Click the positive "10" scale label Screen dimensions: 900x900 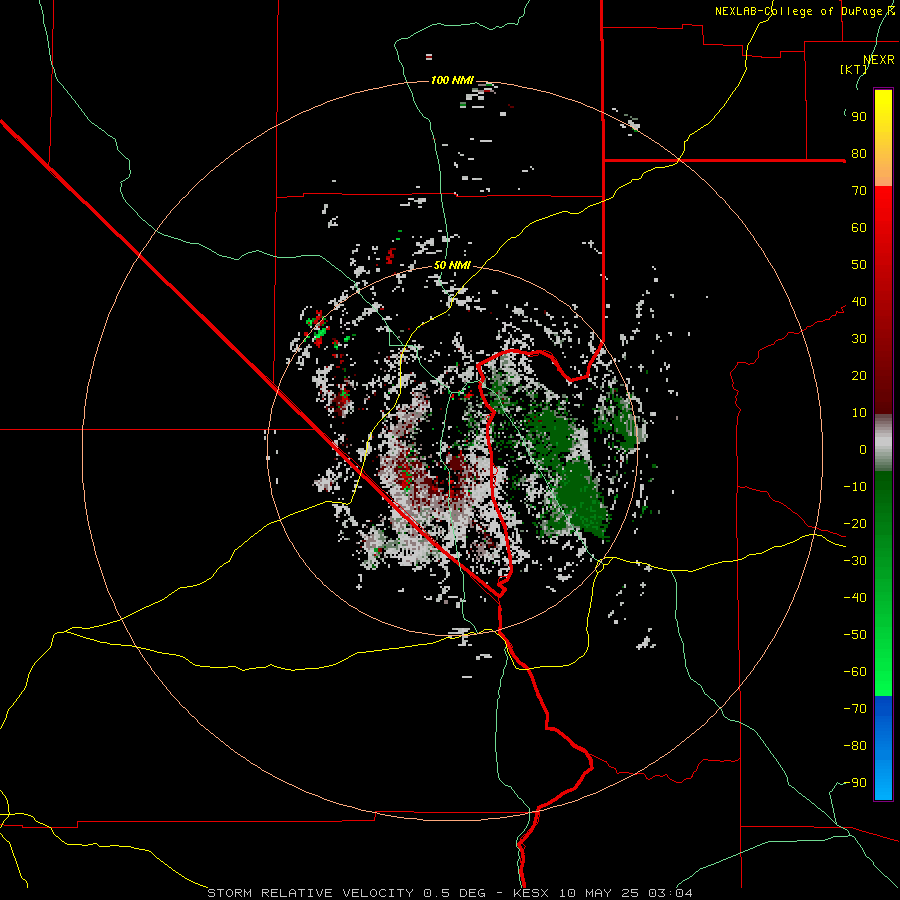[859, 413]
